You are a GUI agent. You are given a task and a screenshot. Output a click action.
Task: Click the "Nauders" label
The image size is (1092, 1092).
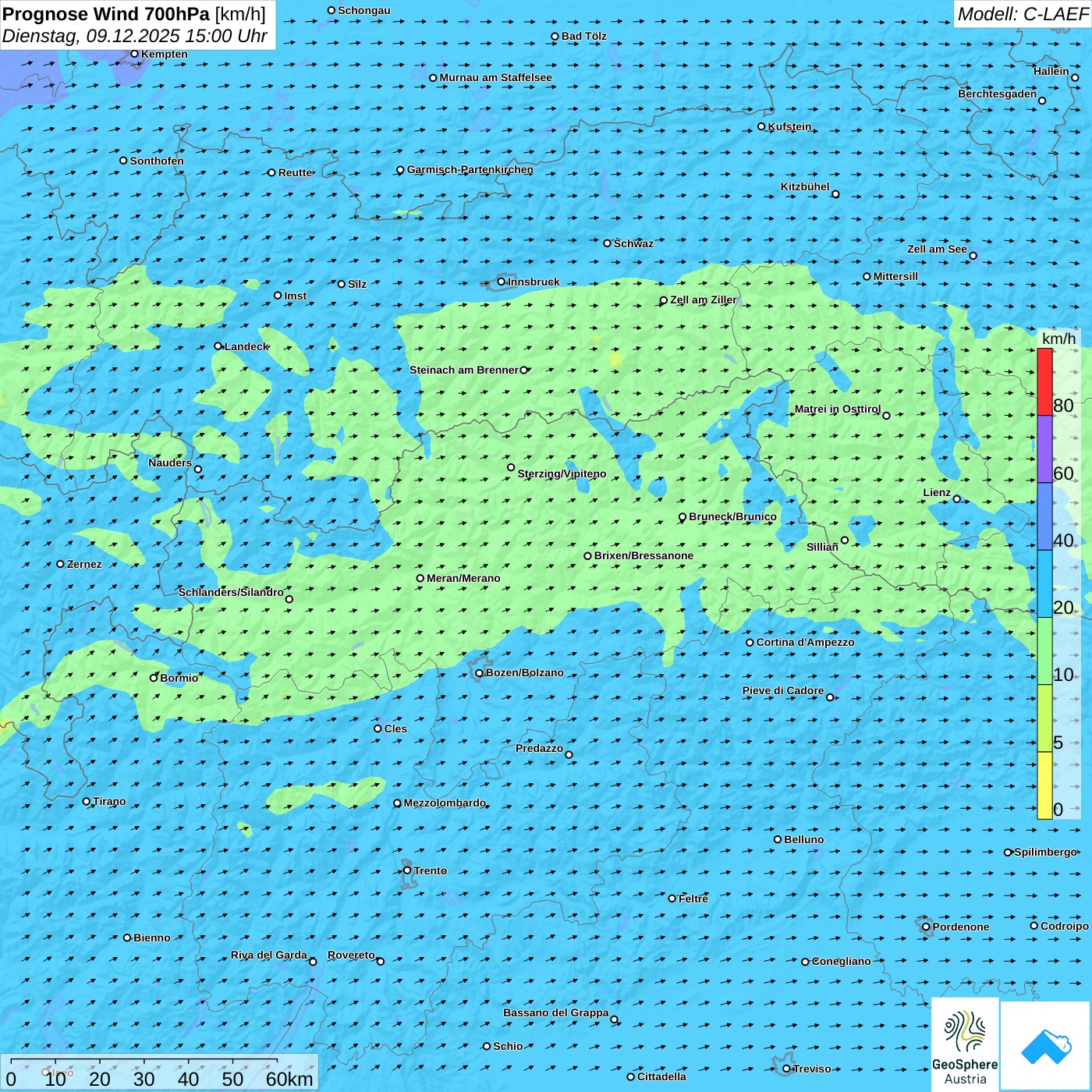170,463
